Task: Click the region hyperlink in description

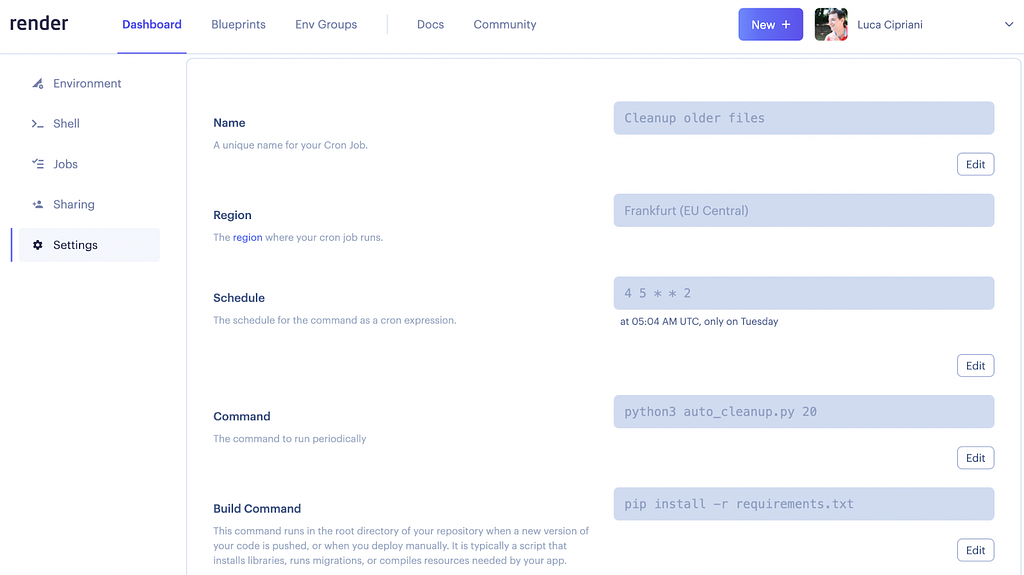Action: (x=248, y=237)
